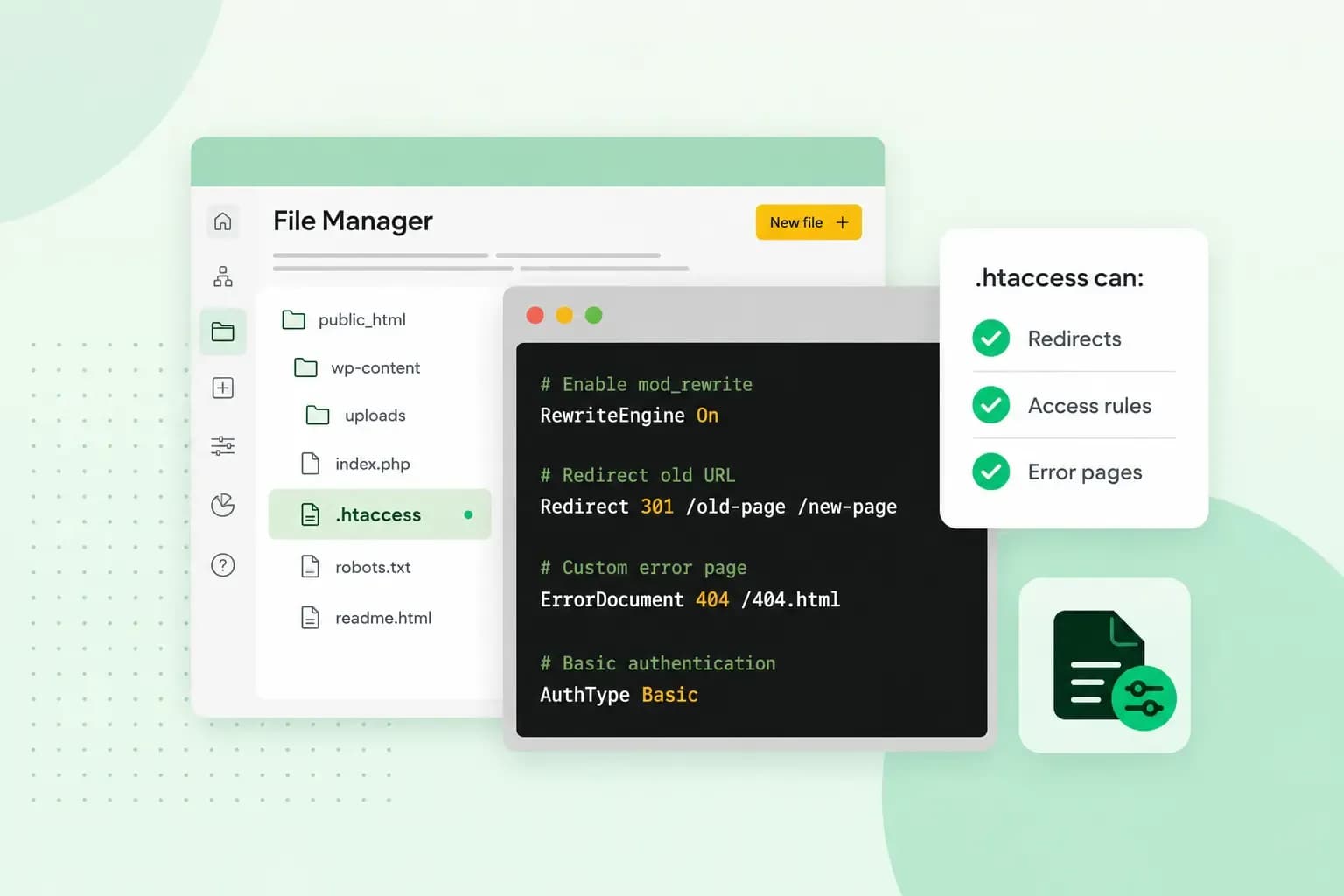This screenshot has height=896, width=1344.
Task: Click the 'Redirect 301 /old-page /new-page' line
Action: (718, 507)
